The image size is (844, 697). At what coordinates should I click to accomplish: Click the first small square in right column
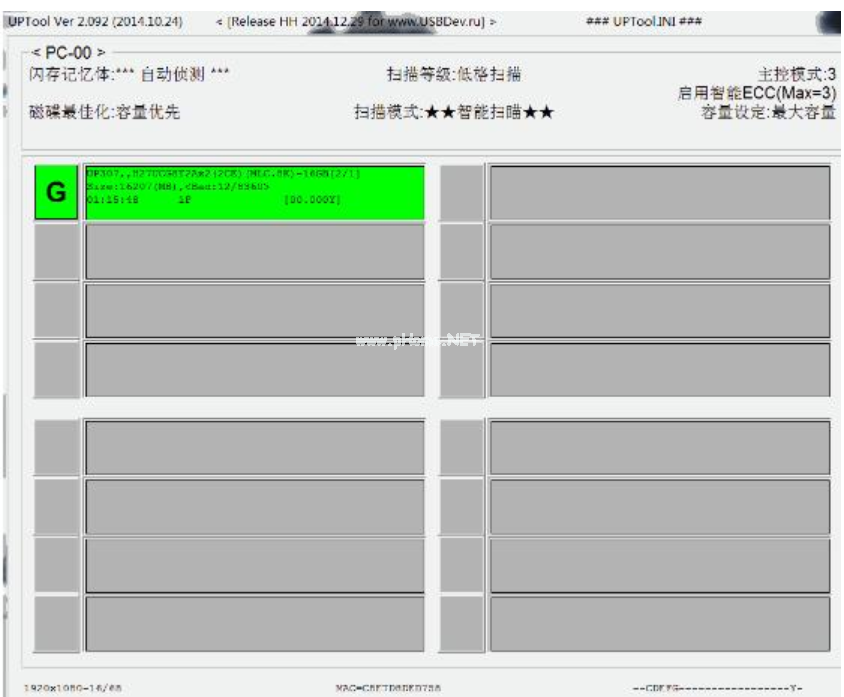point(462,192)
